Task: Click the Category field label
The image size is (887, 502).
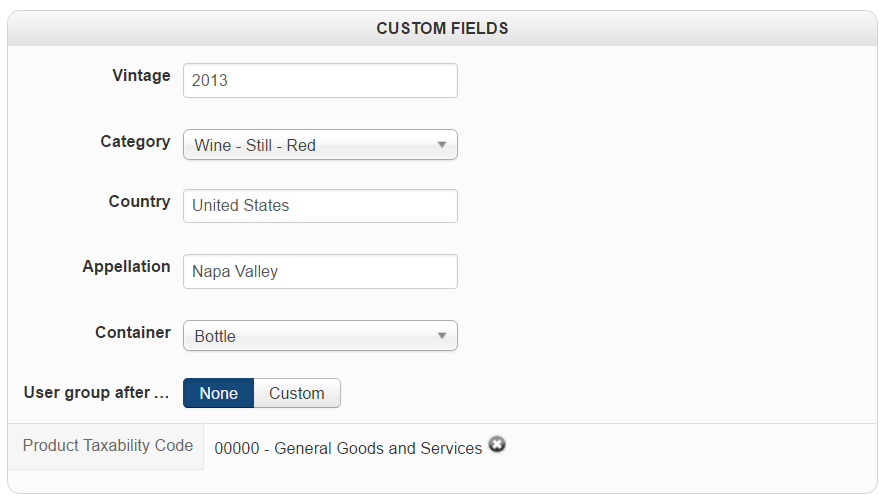Action: tap(135, 142)
